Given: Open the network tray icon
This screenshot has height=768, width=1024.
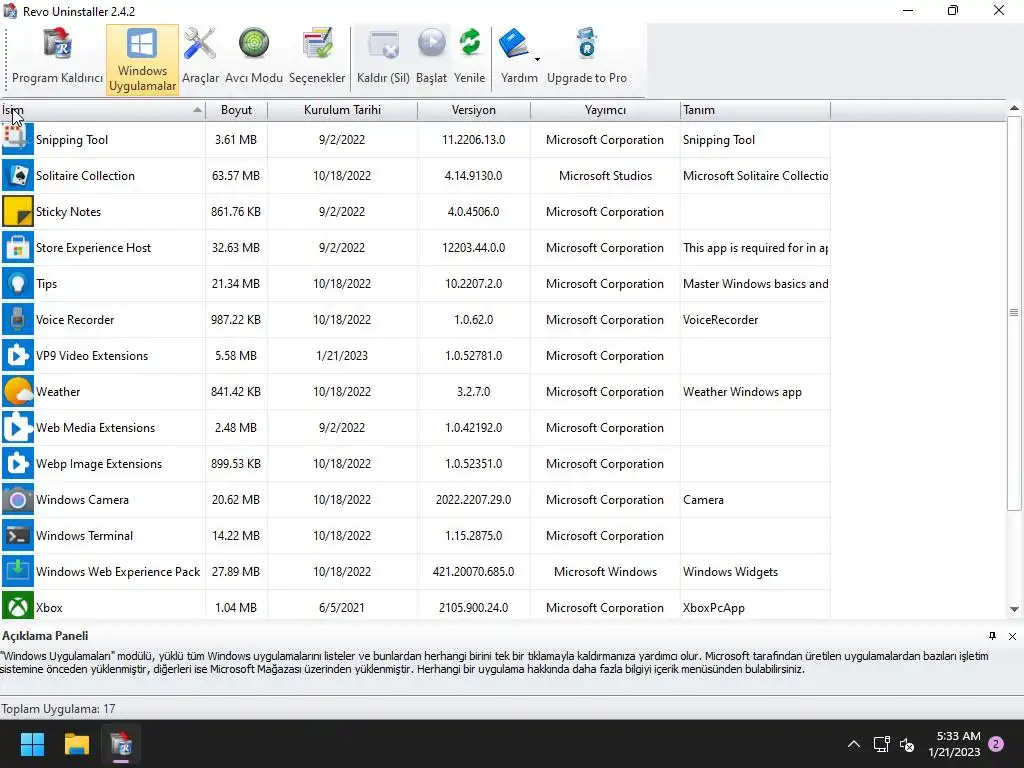Looking at the screenshot, I should 882,744.
